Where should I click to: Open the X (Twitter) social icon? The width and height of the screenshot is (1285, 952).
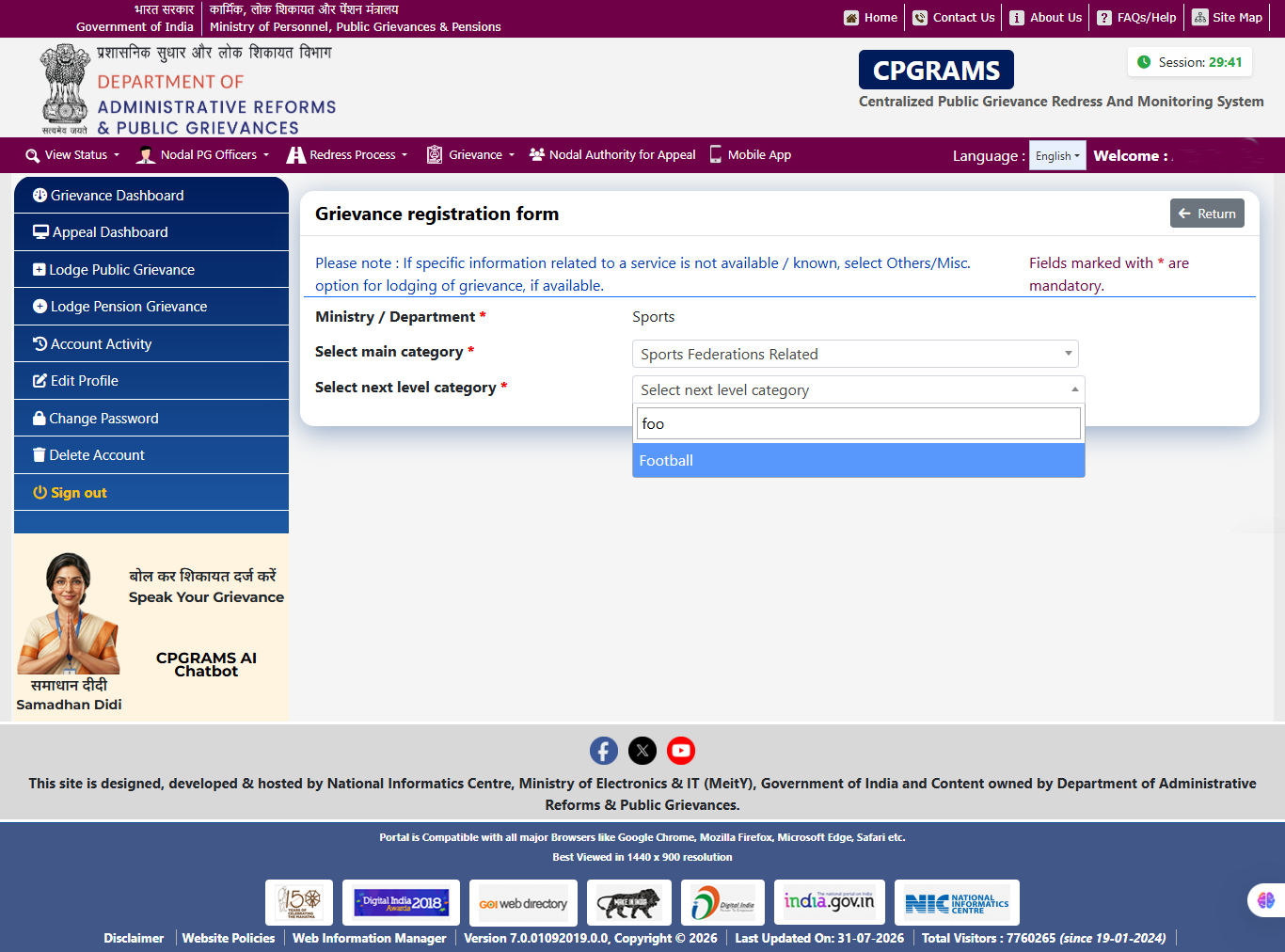[642, 751]
